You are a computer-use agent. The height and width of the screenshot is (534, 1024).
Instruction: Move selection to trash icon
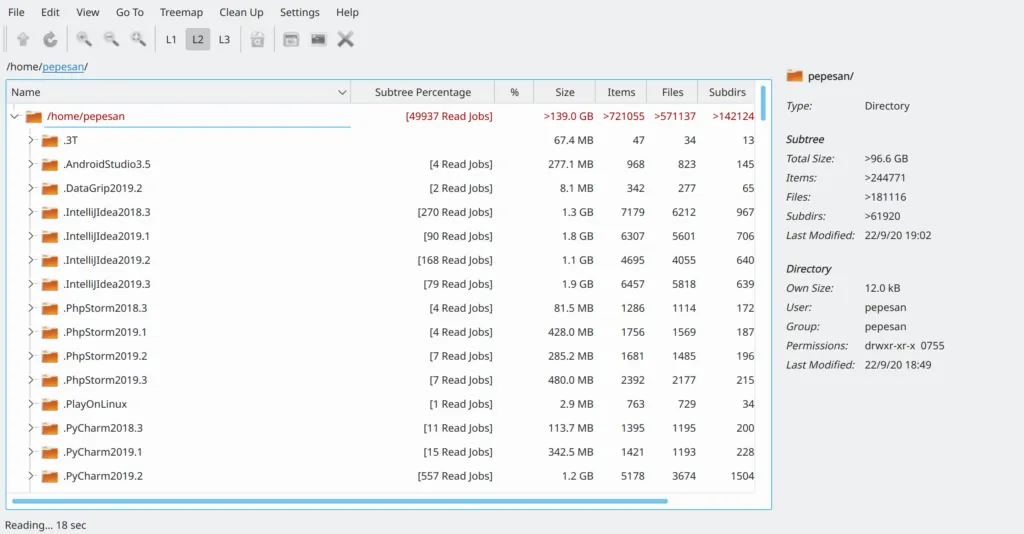[x=257, y=40]
